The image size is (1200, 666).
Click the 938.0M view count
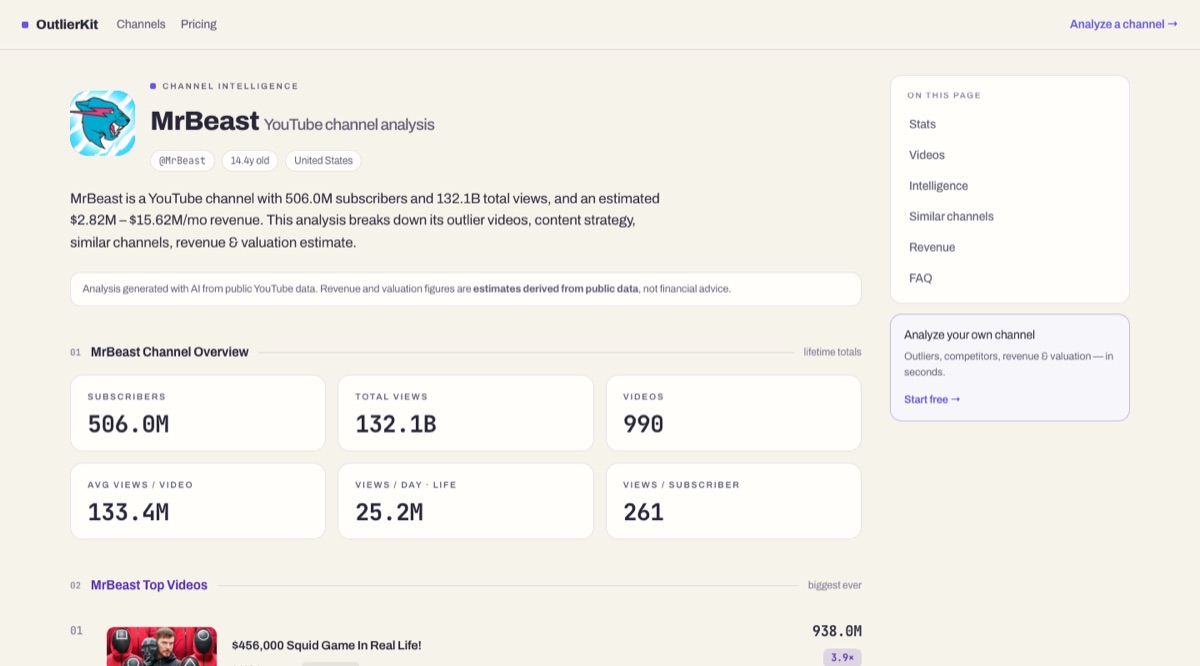tap(837, 631)
